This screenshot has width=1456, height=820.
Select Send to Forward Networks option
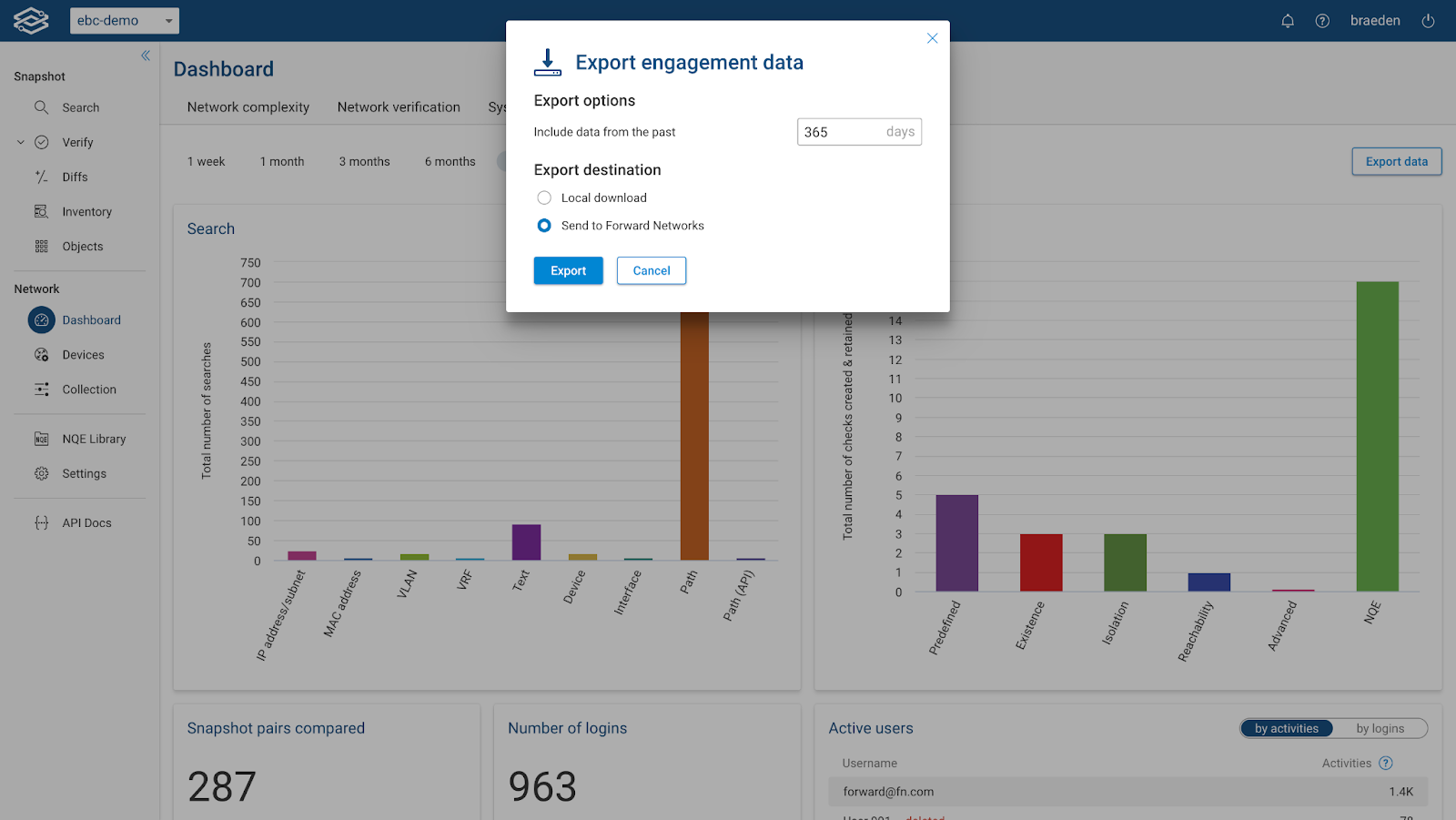pyautogui.click(x=543, y=225)
